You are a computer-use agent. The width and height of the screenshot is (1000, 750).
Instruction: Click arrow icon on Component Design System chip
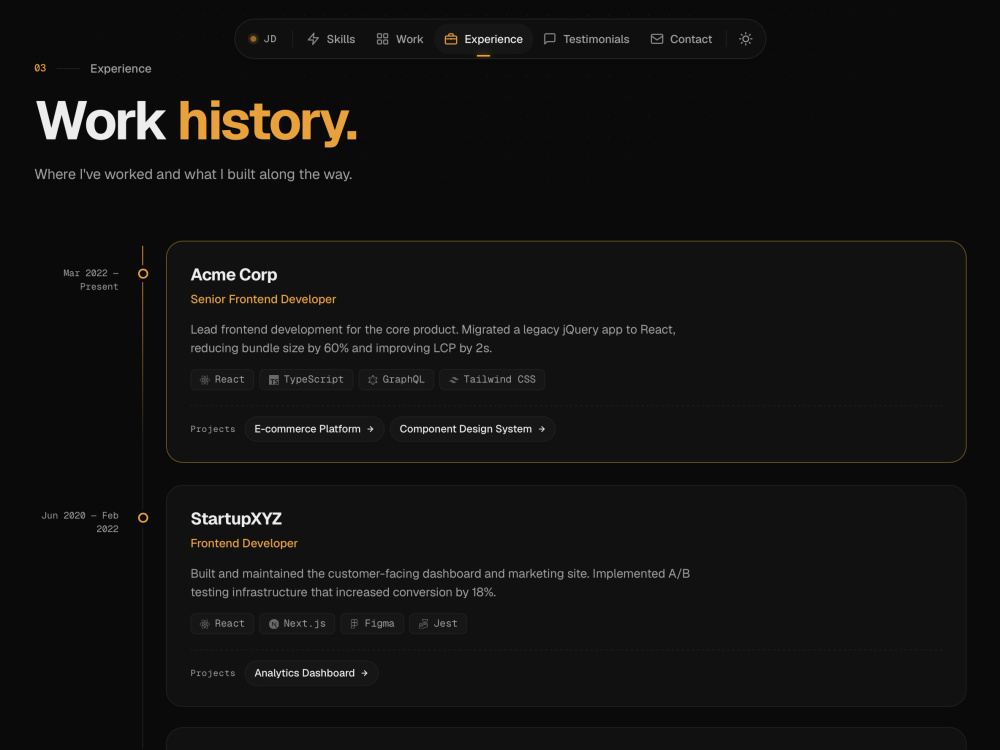(x=541, y=429)
